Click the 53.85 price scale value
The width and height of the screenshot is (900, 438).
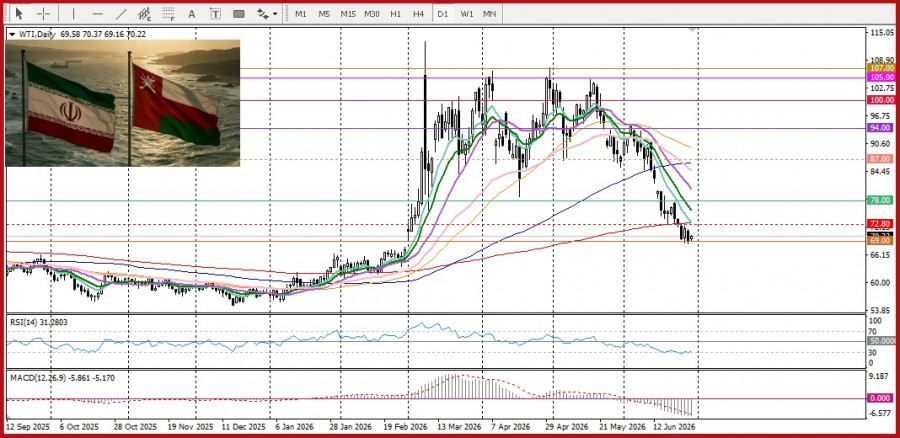(x=882, y=310)
